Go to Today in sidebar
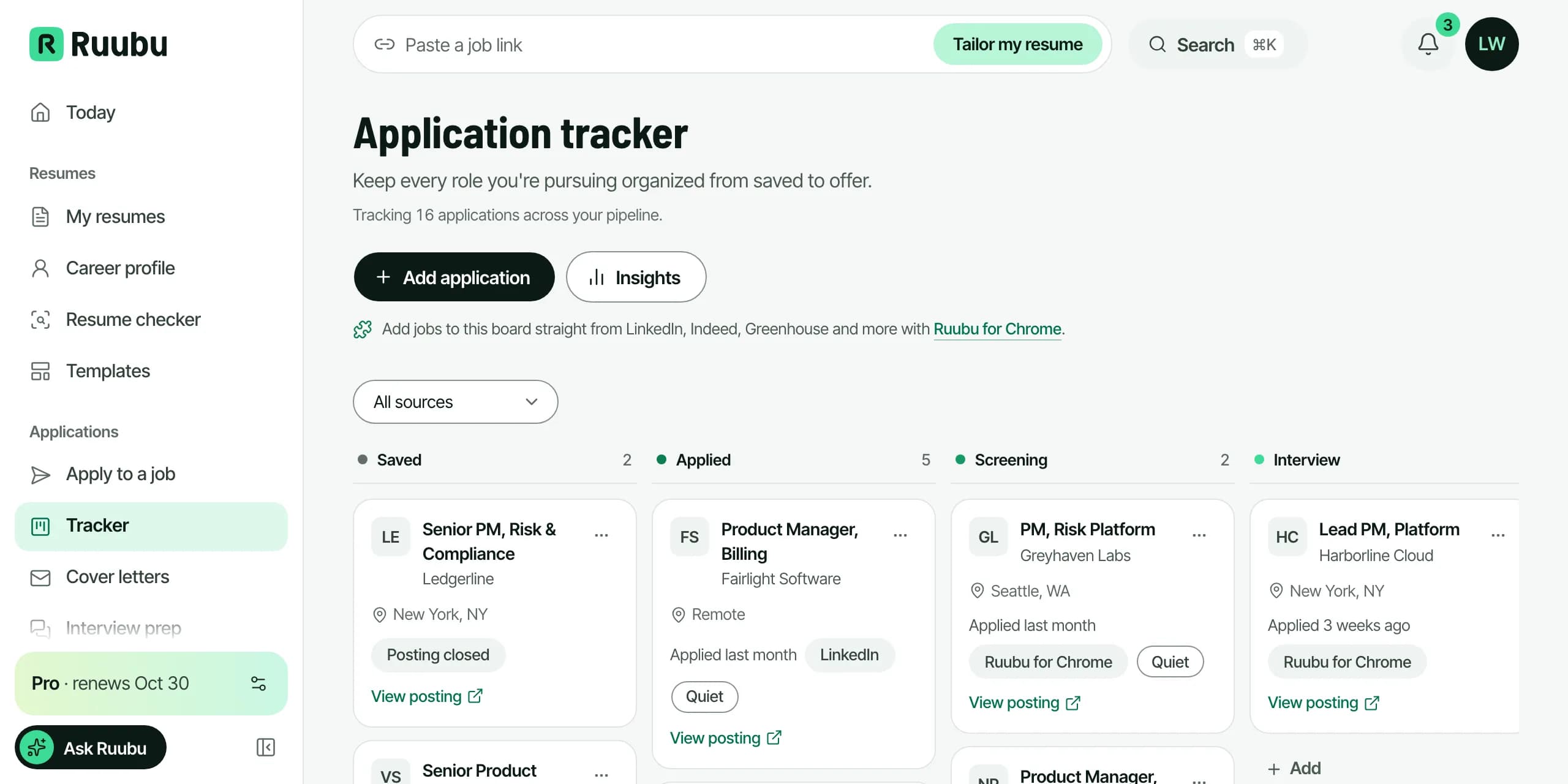The image size is (1568, 784). 151,113
